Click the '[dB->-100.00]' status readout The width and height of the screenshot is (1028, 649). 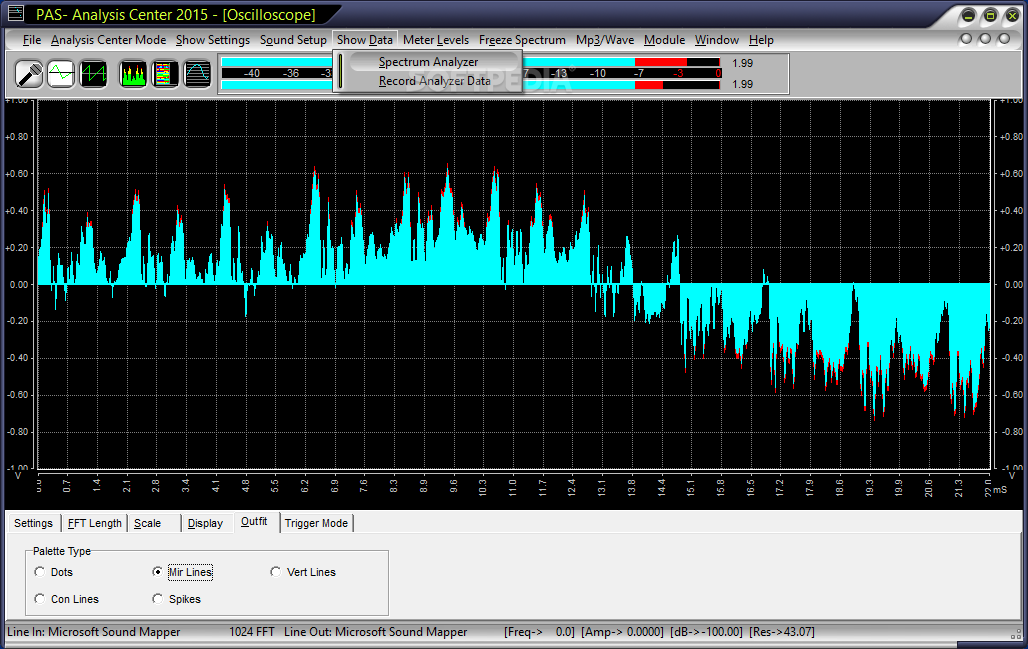[x=706, y=632]
